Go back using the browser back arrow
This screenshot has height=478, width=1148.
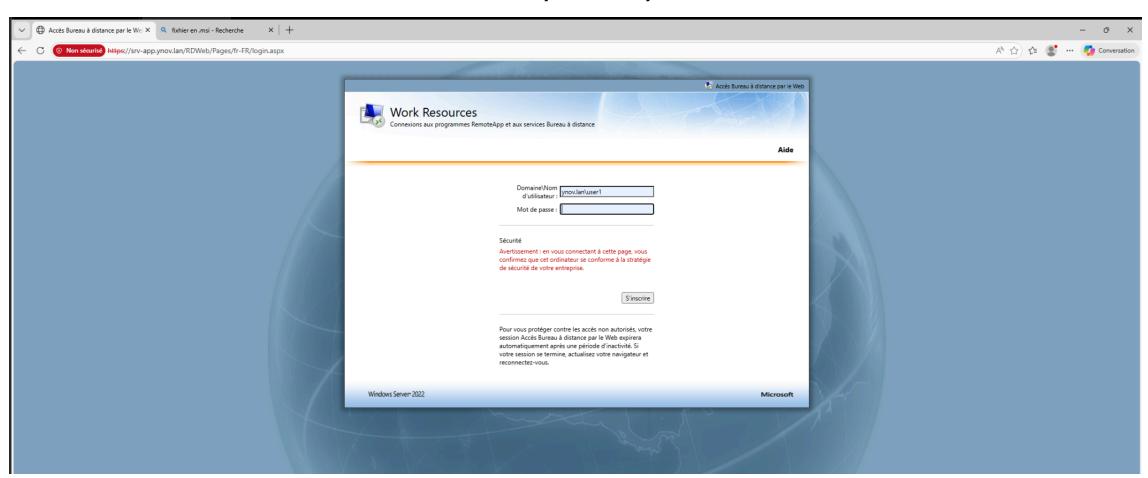point(22,51)
